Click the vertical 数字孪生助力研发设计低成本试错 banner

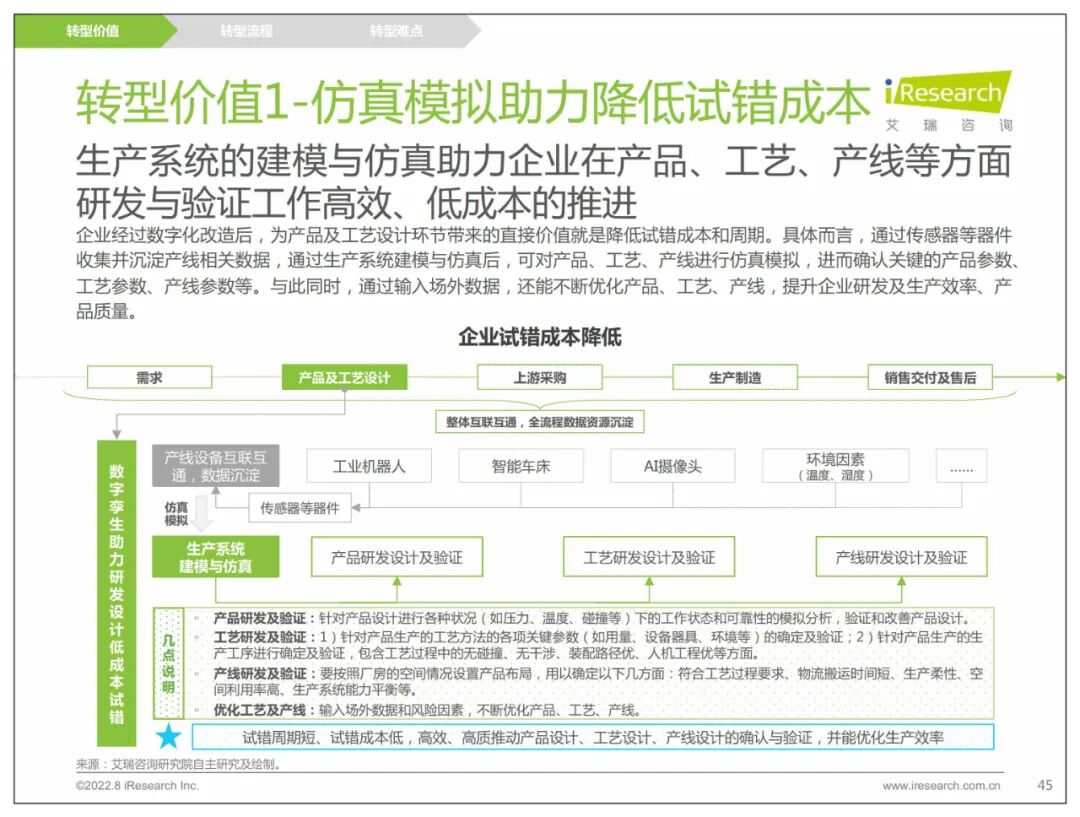coord(116,593)
